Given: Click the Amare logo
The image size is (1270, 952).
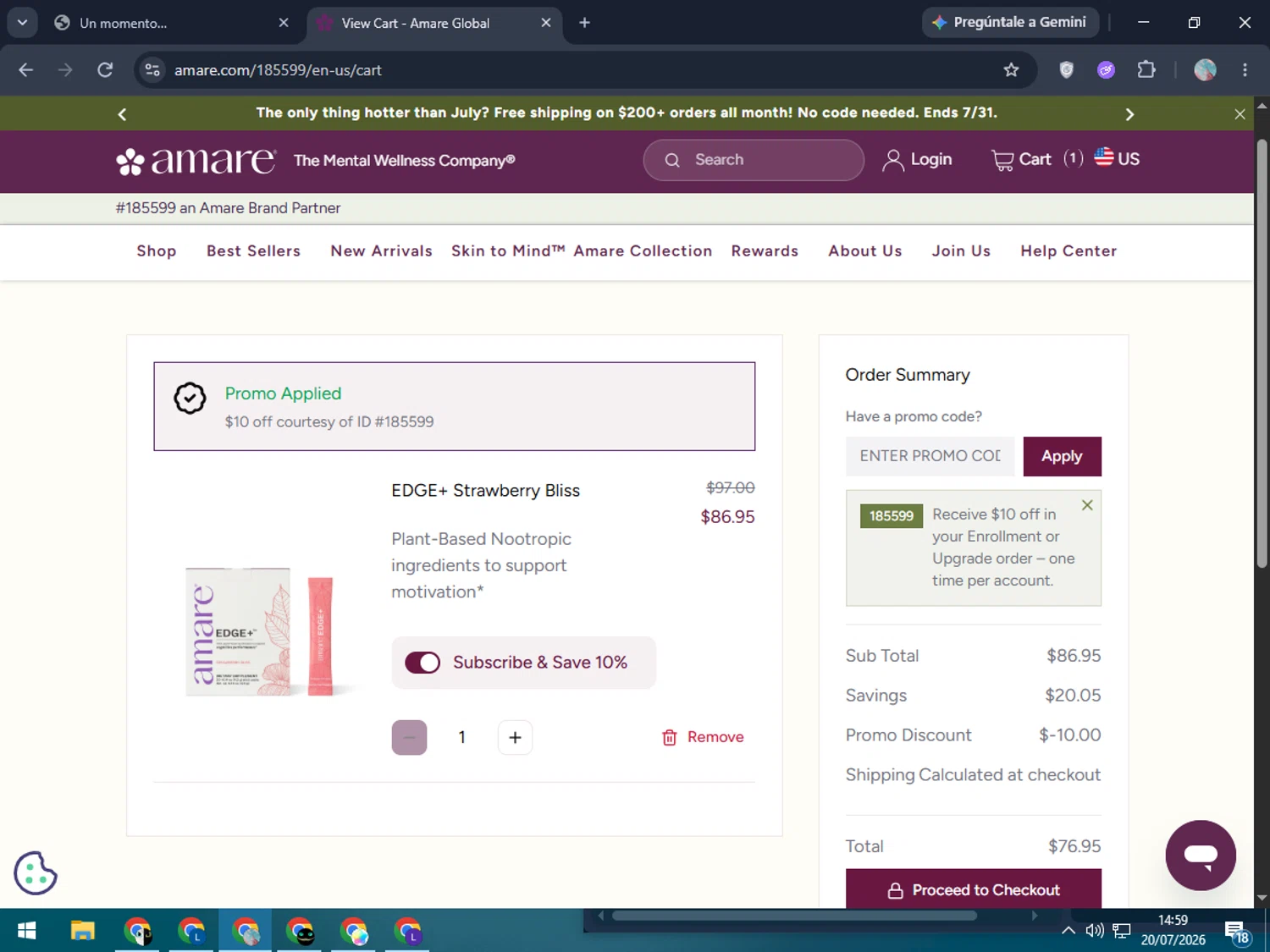Looking at the screenshot, I should coord(196,161).
